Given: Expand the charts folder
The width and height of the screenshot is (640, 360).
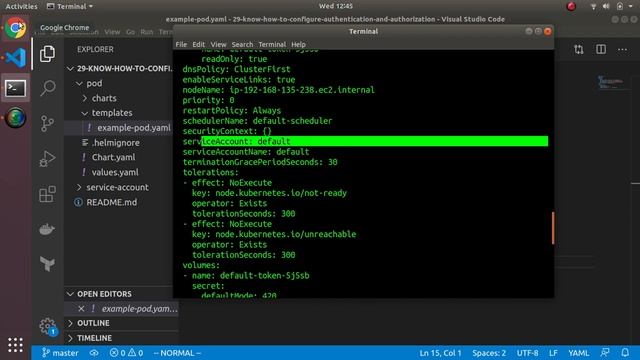Looking at the screenshot, I should pos(84,98).
